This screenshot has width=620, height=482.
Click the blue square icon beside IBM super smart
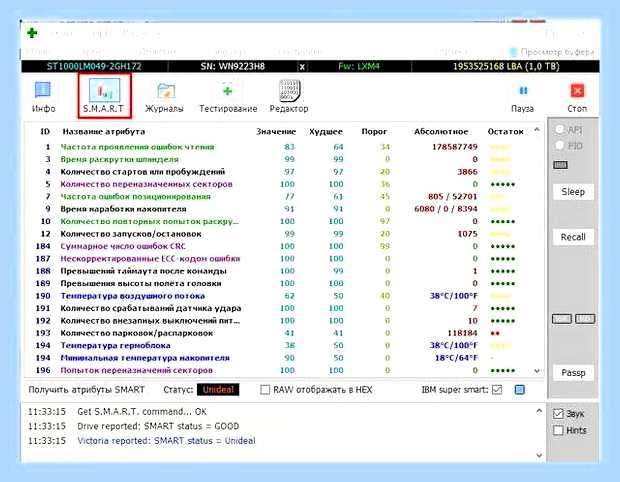pos(520,390)
